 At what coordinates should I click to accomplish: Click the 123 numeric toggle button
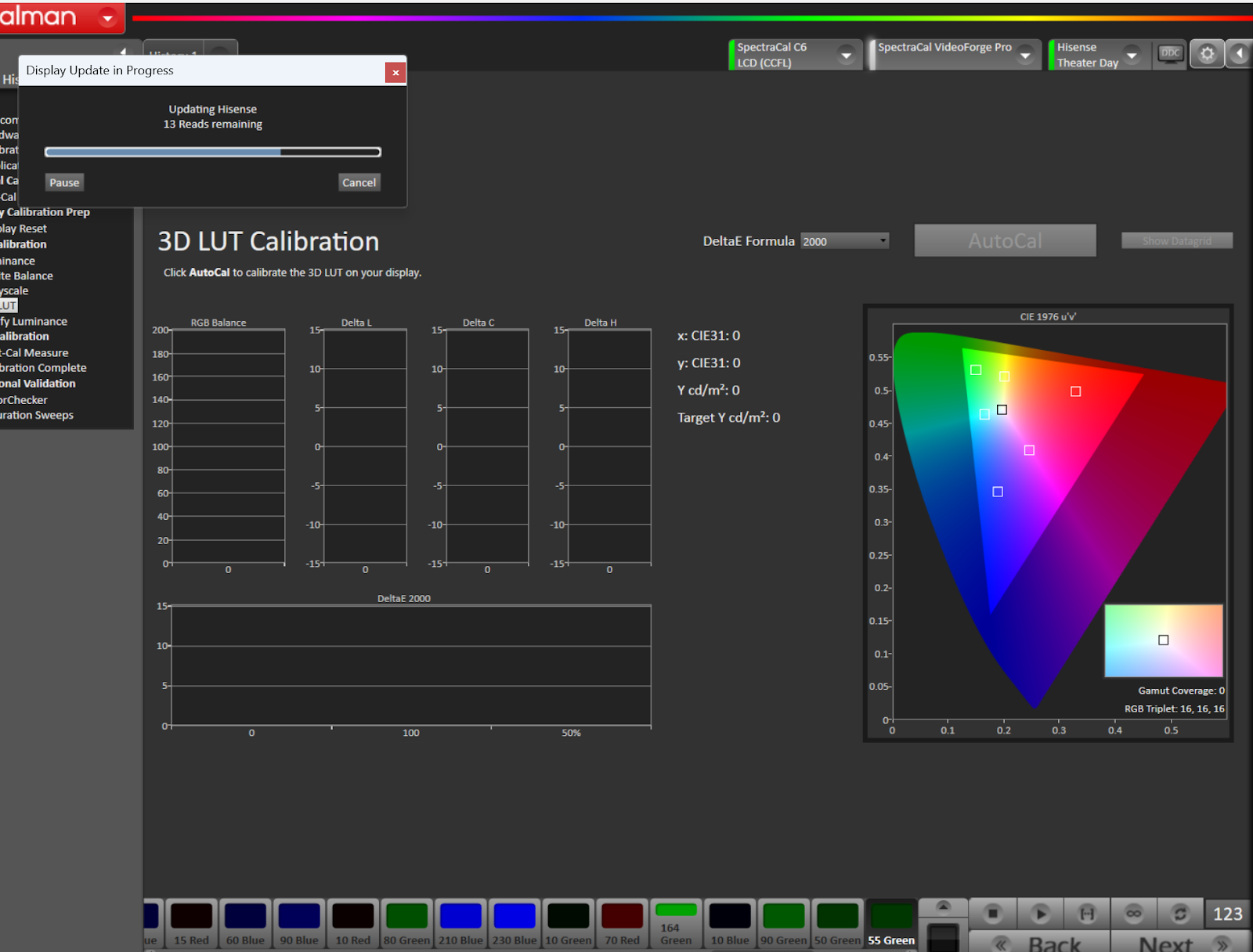[x=1227, y=914]
